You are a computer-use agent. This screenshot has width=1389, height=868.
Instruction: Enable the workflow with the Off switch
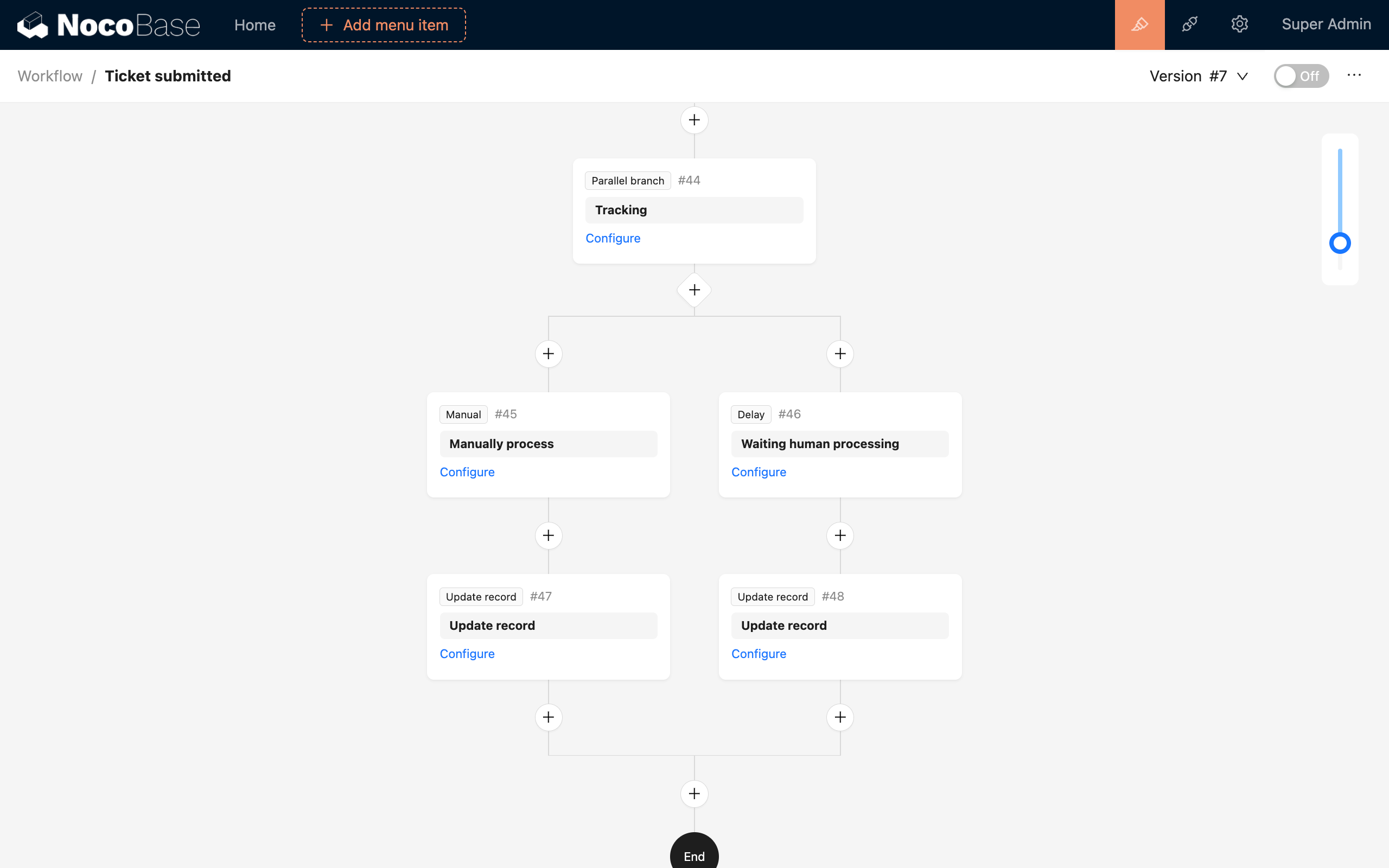coord(1301,75)
